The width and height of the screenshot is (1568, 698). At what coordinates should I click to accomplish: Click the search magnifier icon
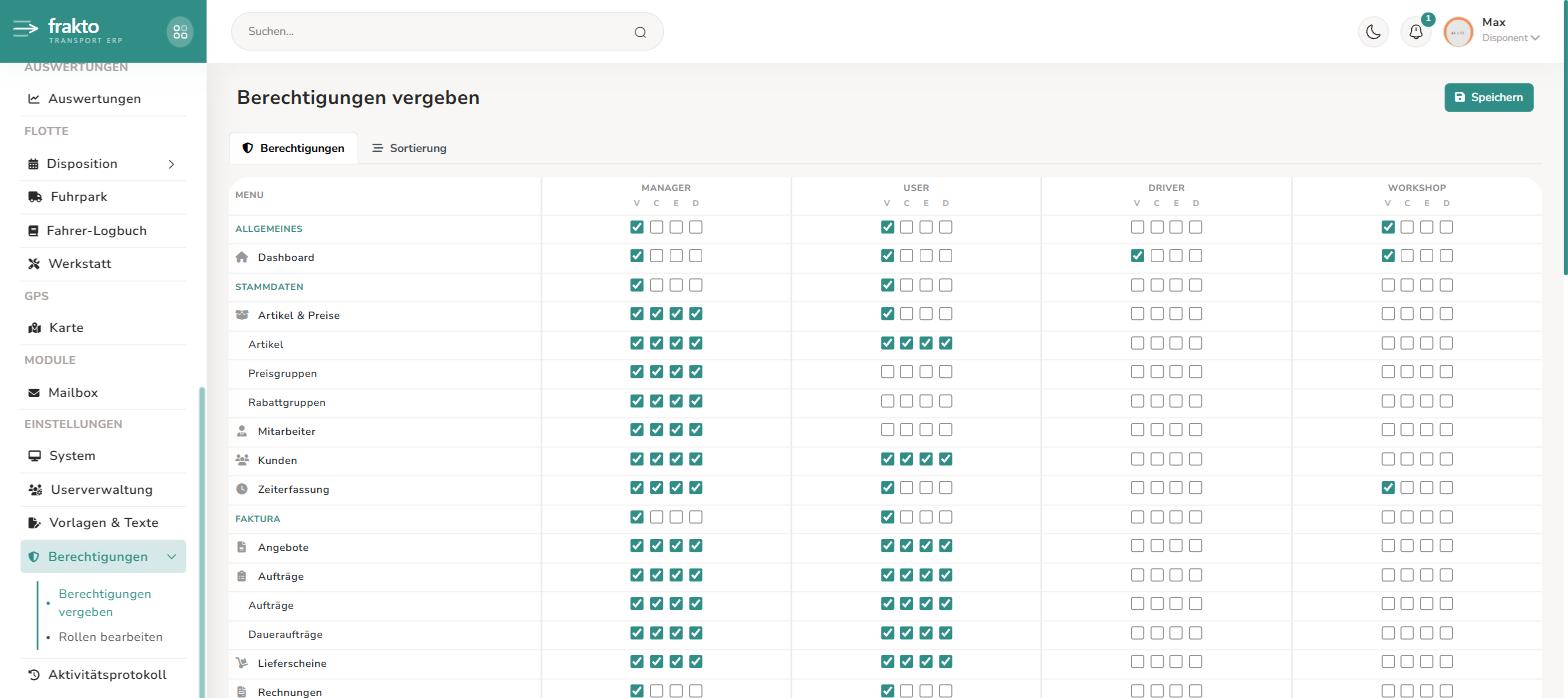pos(640,32)
